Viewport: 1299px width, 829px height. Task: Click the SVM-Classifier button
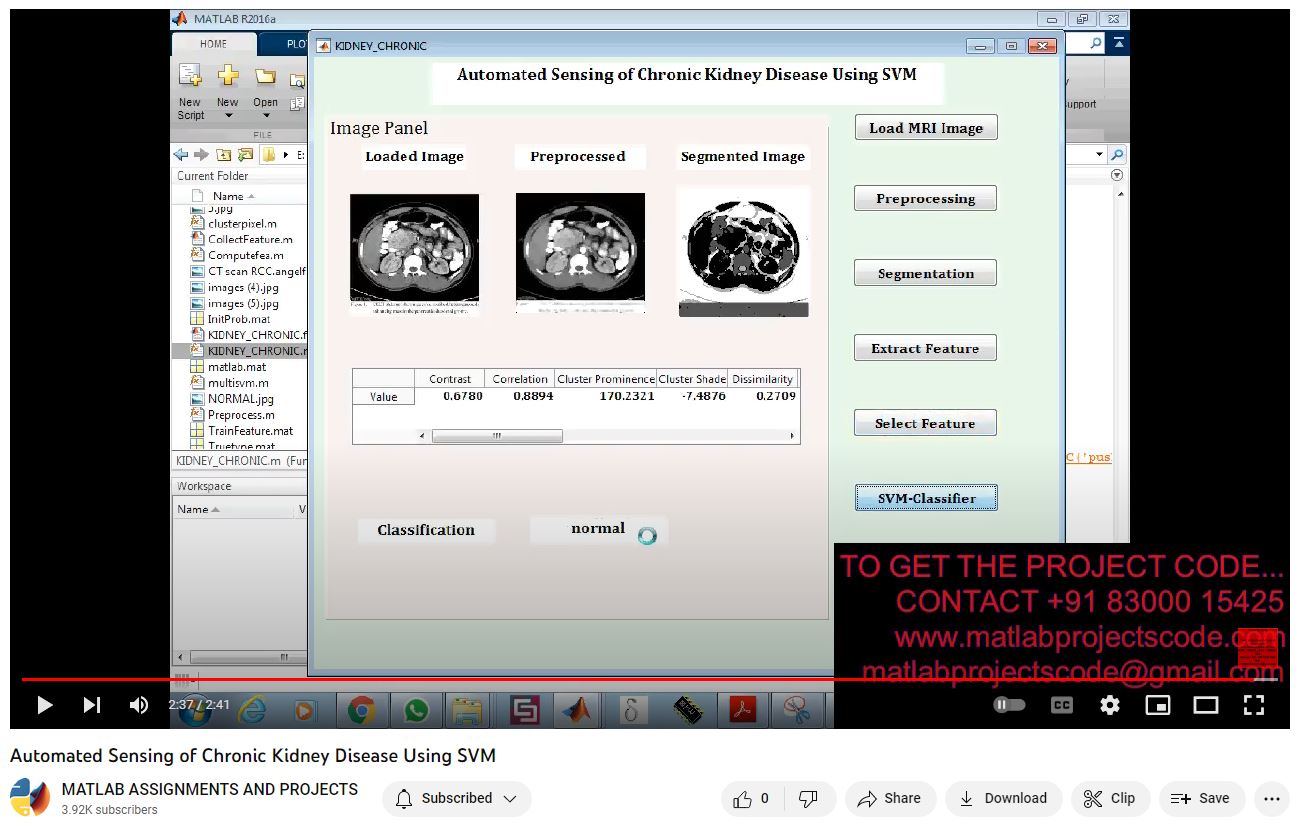[926, 498]
